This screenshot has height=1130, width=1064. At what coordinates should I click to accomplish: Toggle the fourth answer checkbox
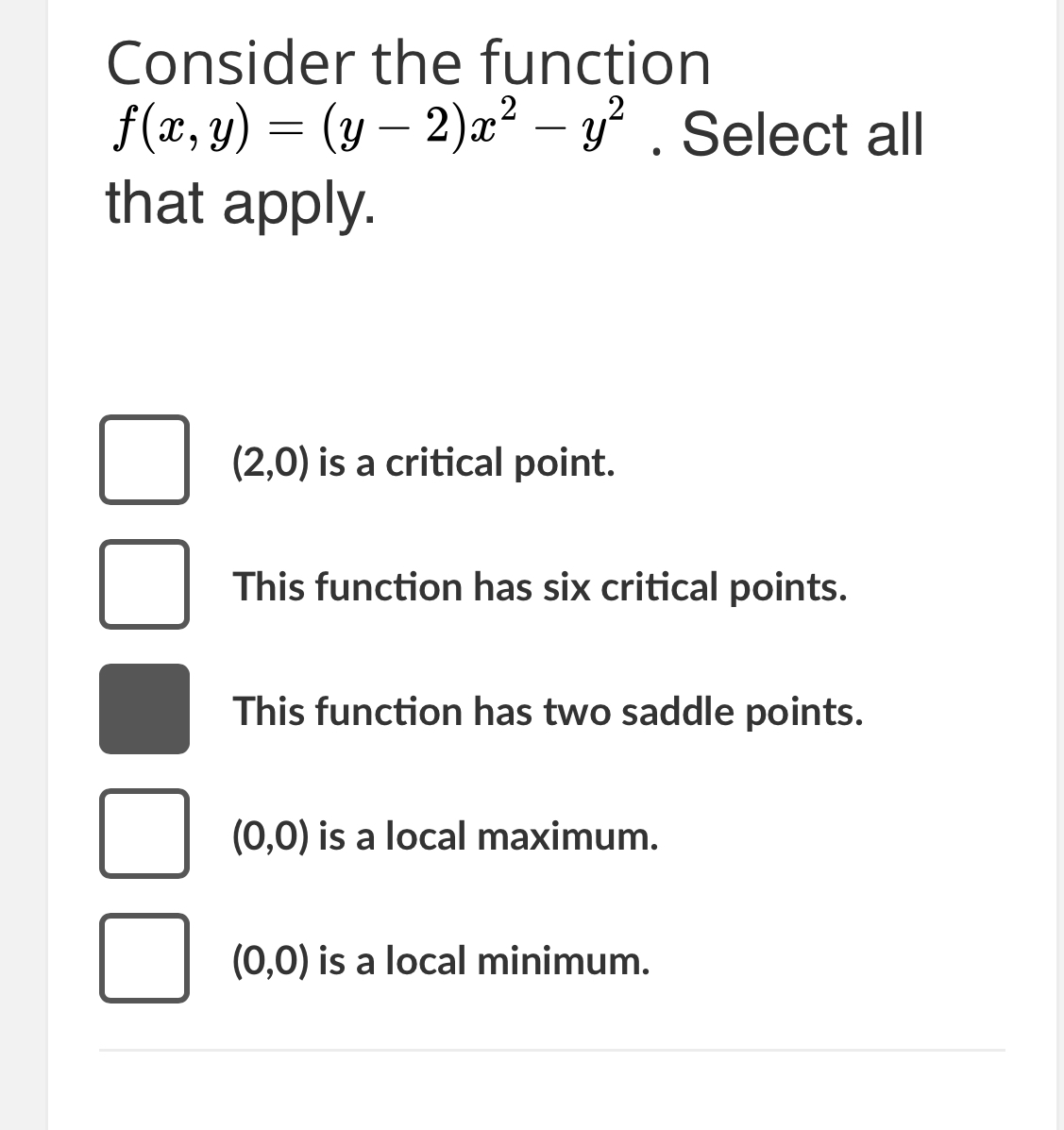(x=144, y=835)
